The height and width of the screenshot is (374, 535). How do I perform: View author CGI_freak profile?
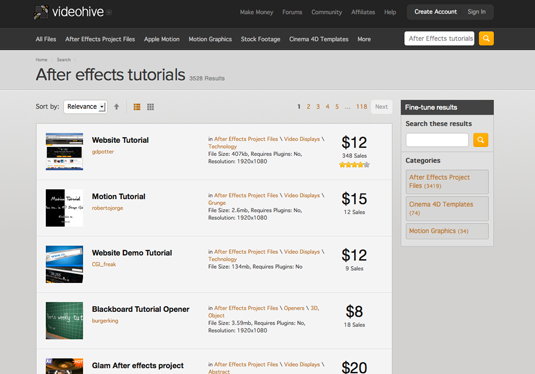[x=104, y=264]
